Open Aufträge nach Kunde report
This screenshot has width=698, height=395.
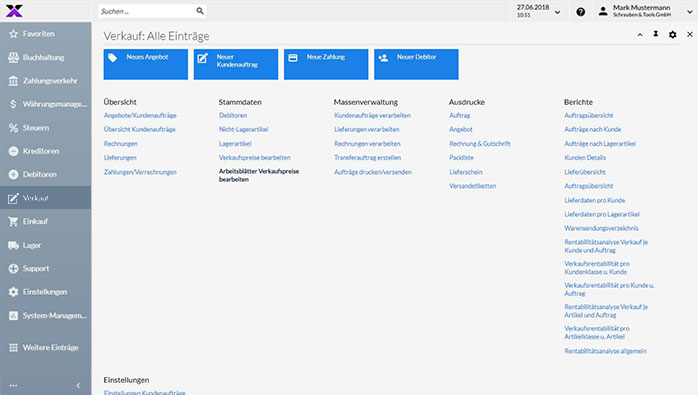[x=592, y=129]
